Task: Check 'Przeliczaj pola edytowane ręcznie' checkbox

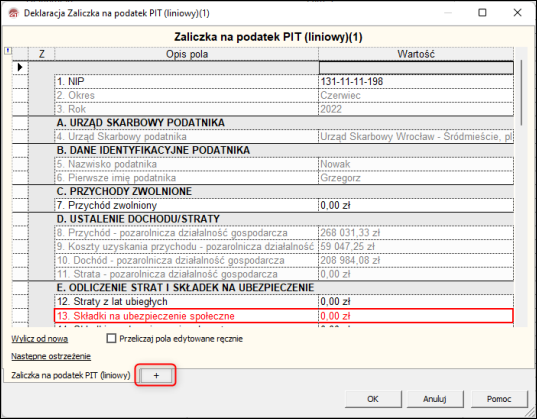Action: [x=111, y=338]
